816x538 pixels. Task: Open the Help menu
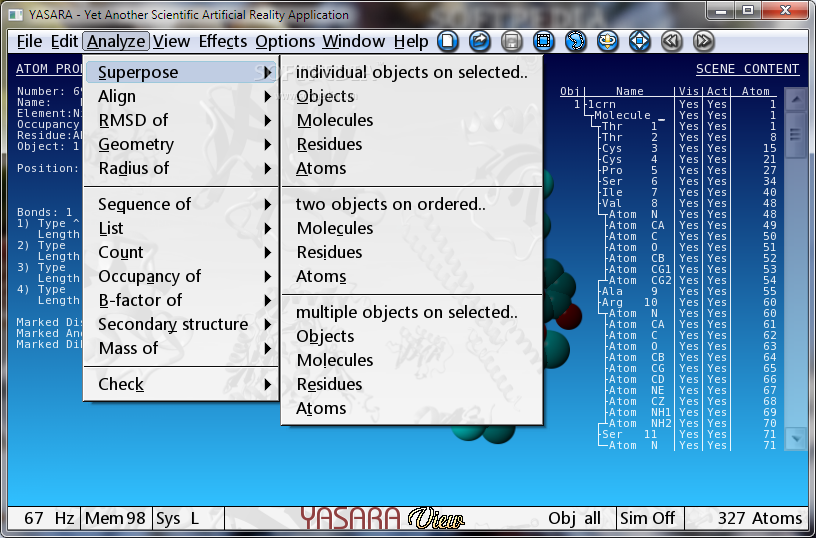pyautogui.click(x=411, y=41)
